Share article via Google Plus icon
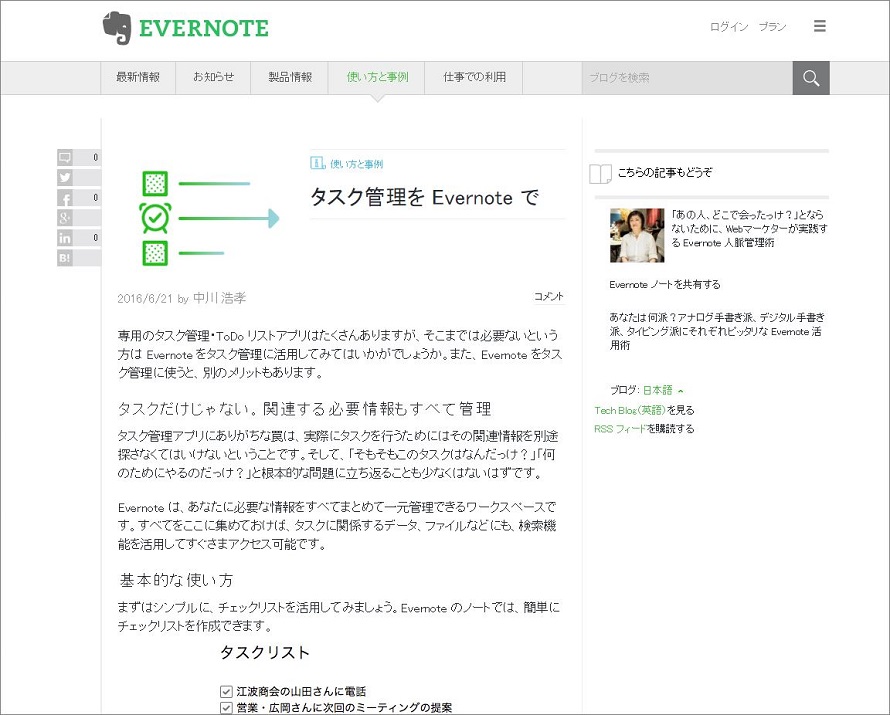Image resolution: width=890 pixels, height=715 pixels. point(65,217)
